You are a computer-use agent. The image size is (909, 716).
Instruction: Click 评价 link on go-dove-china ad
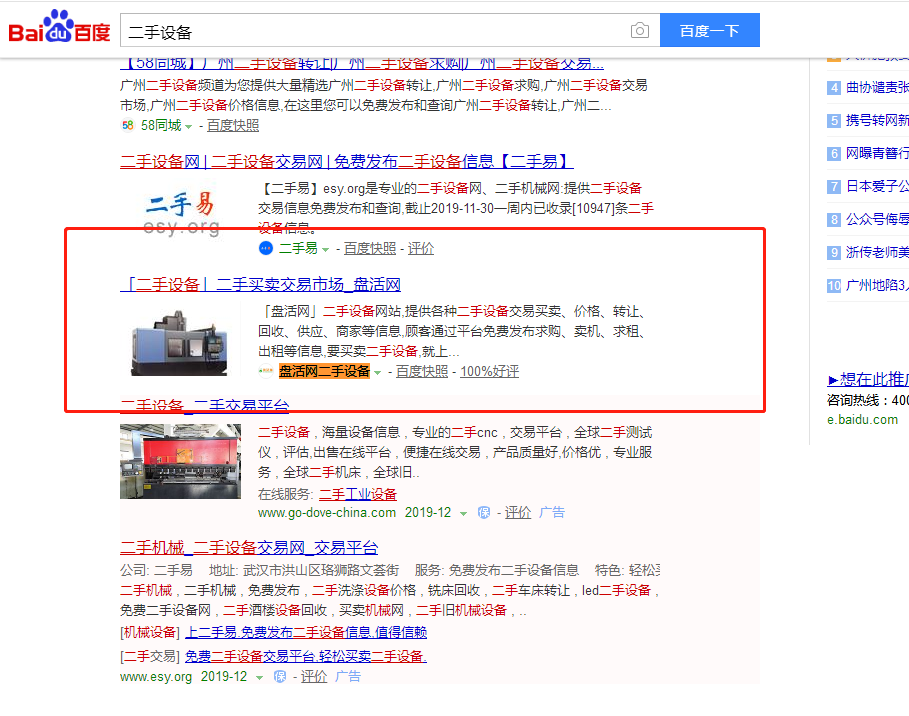[518, 513]
